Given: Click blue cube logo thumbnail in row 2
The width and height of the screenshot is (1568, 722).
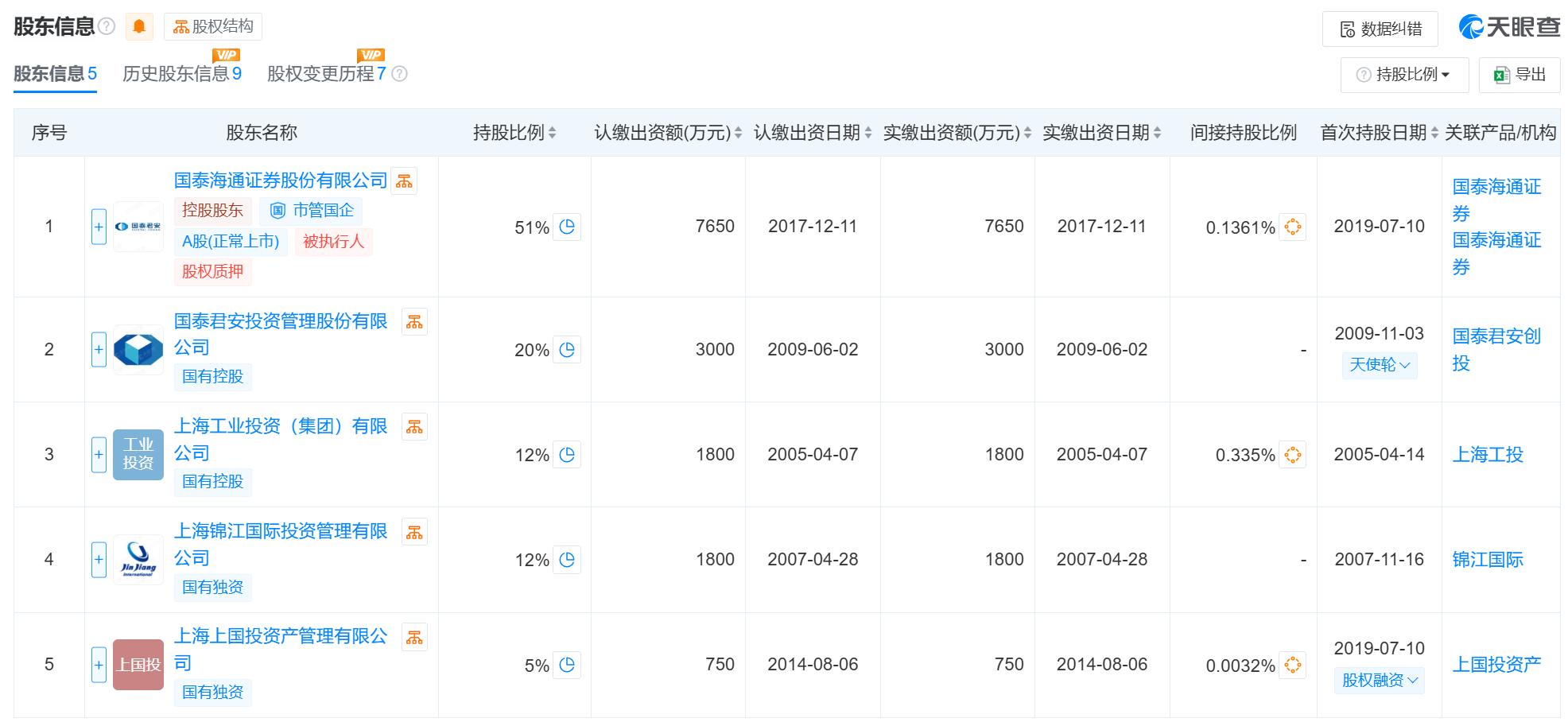Looking at the screenshot, I should click(138, 349).
